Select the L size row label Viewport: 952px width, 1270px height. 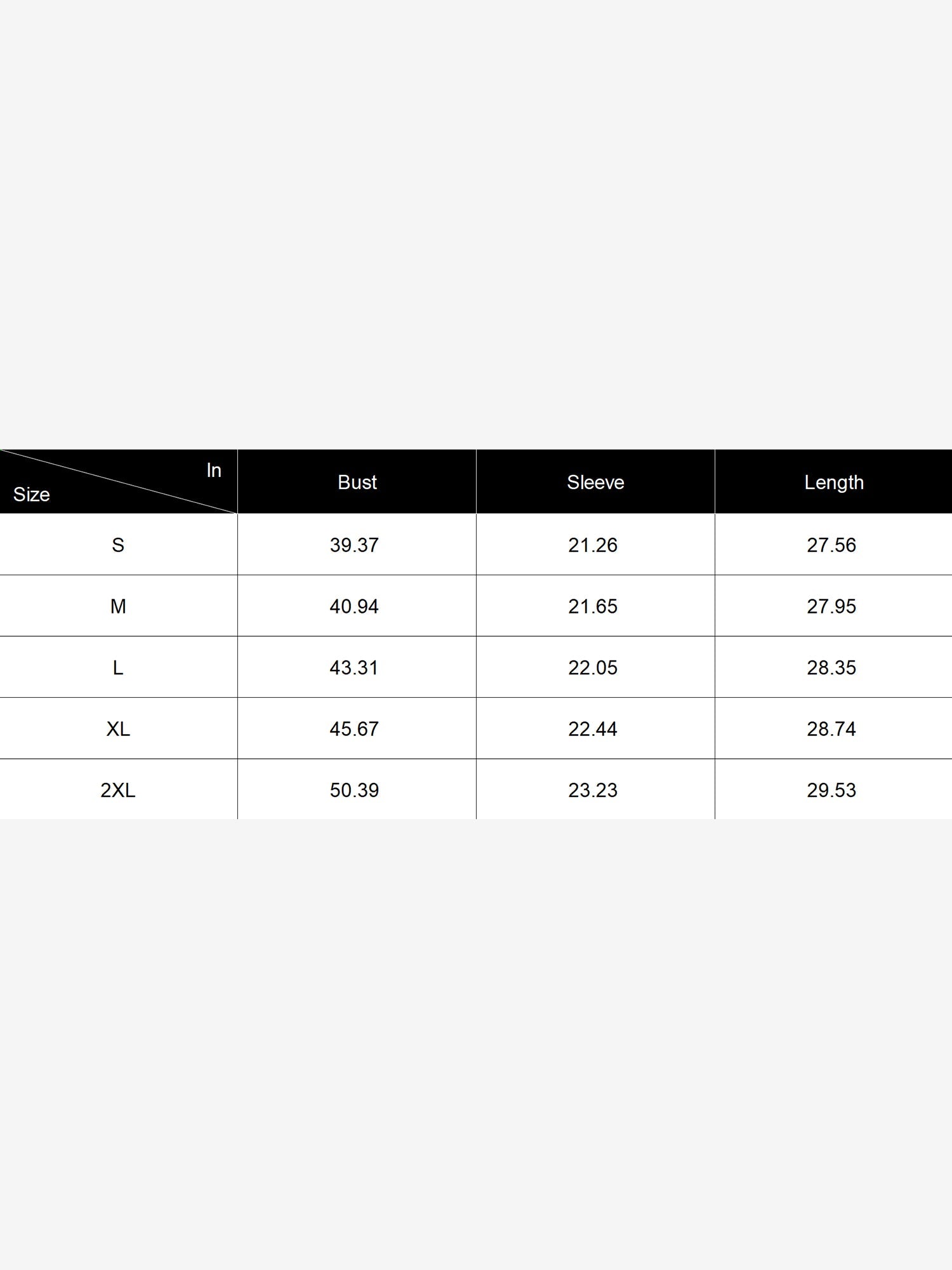[x=118, y=667]
